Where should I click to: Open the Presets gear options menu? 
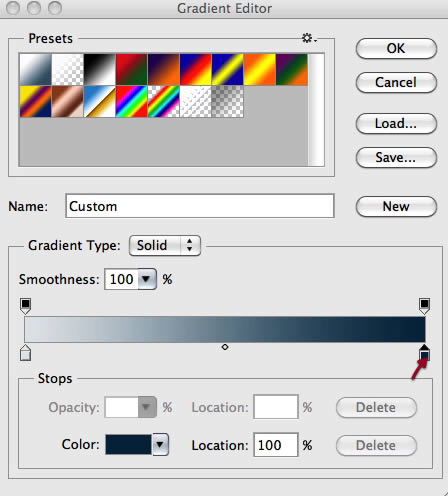click(x=309, y=38)
